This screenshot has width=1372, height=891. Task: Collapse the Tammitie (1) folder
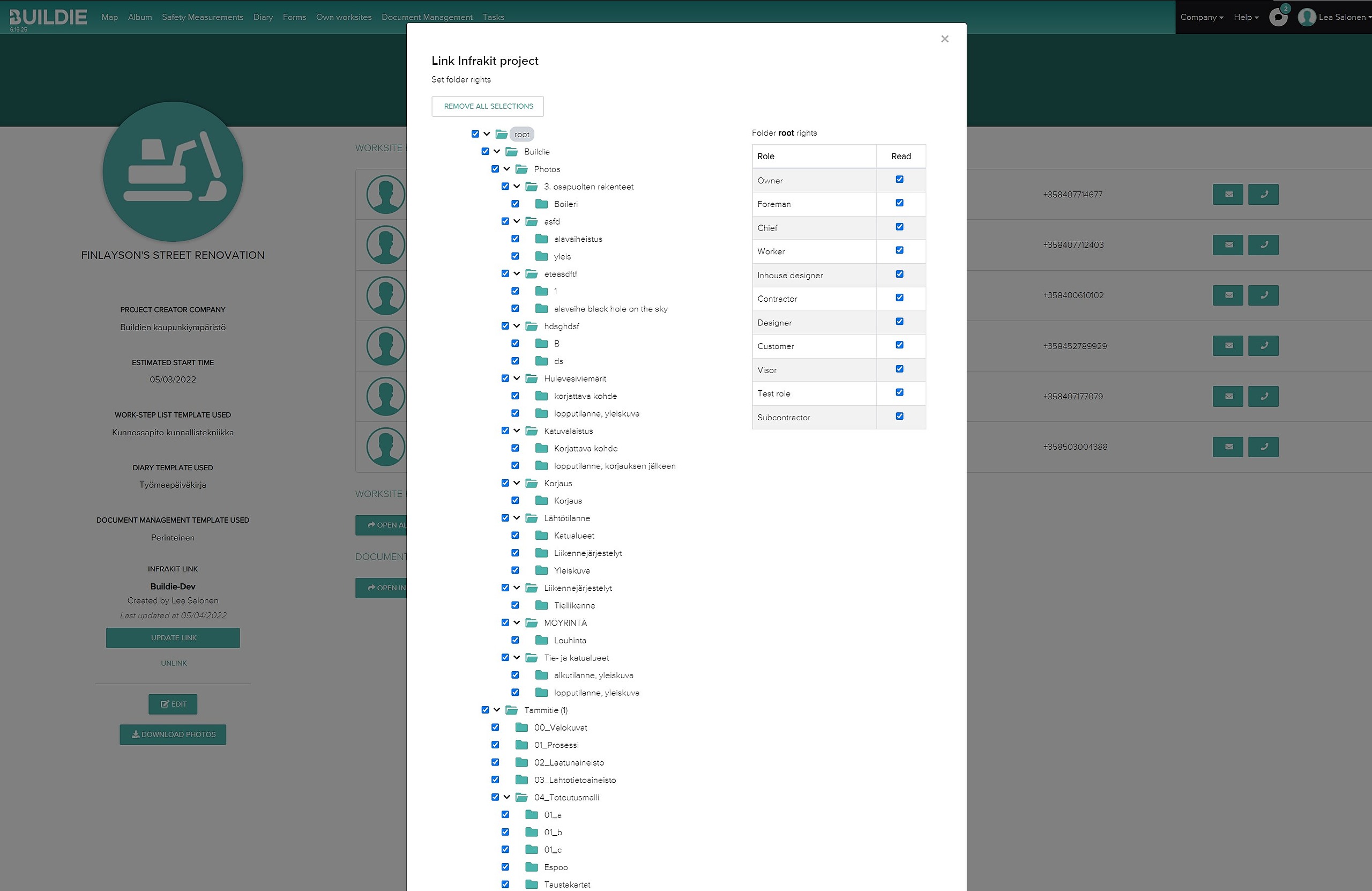(497, 710)
